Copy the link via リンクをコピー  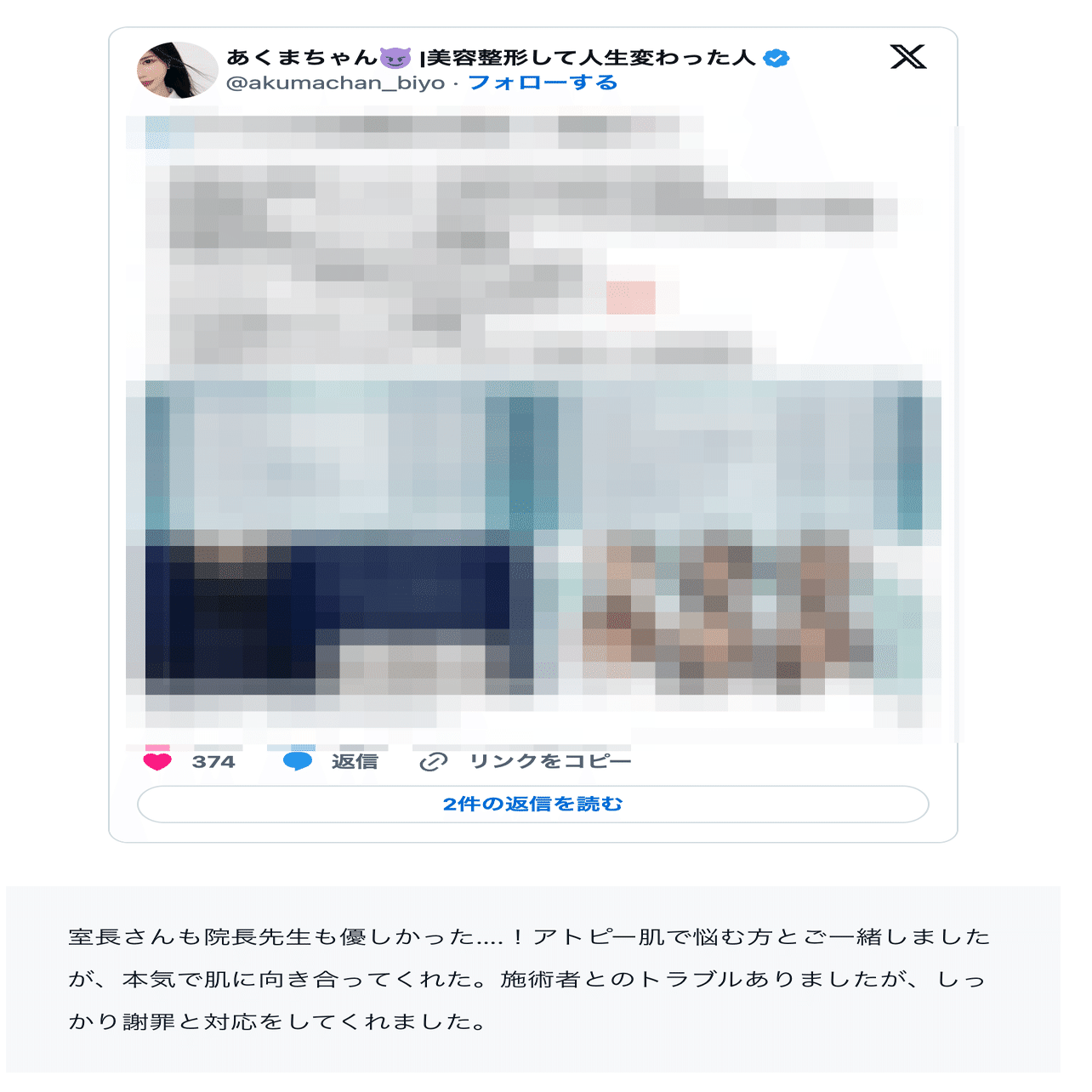[550, 761]
